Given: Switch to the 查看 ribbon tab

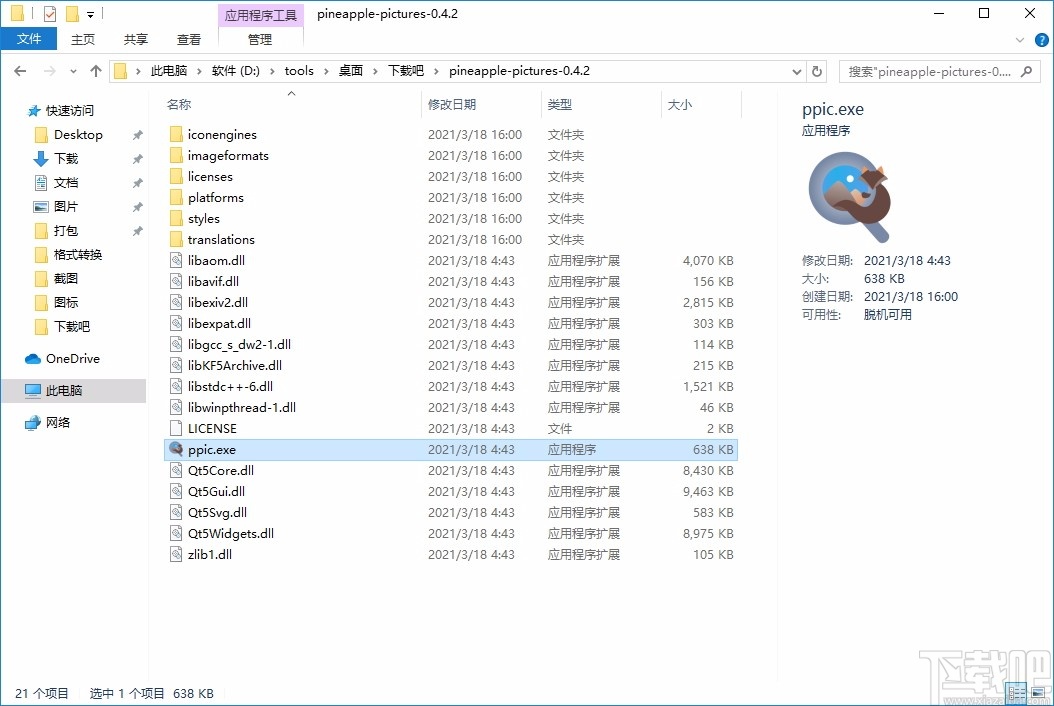Looking at the screenshot, I should click(189, 40).
